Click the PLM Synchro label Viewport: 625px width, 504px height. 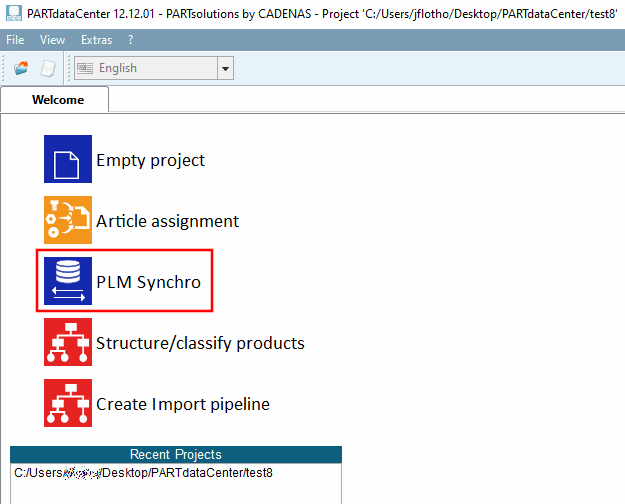(148, 282)
